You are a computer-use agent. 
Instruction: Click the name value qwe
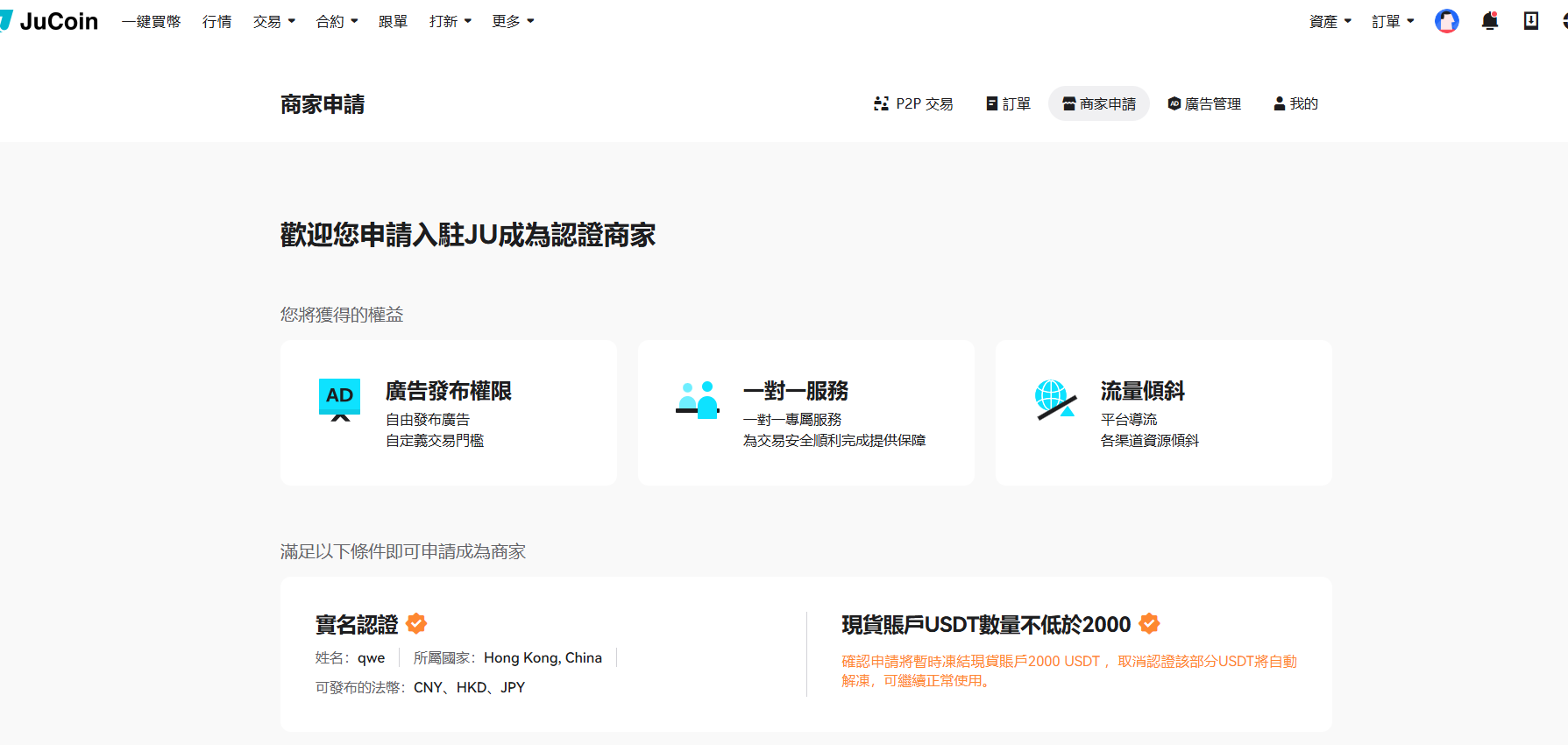[x=371, y=657]
